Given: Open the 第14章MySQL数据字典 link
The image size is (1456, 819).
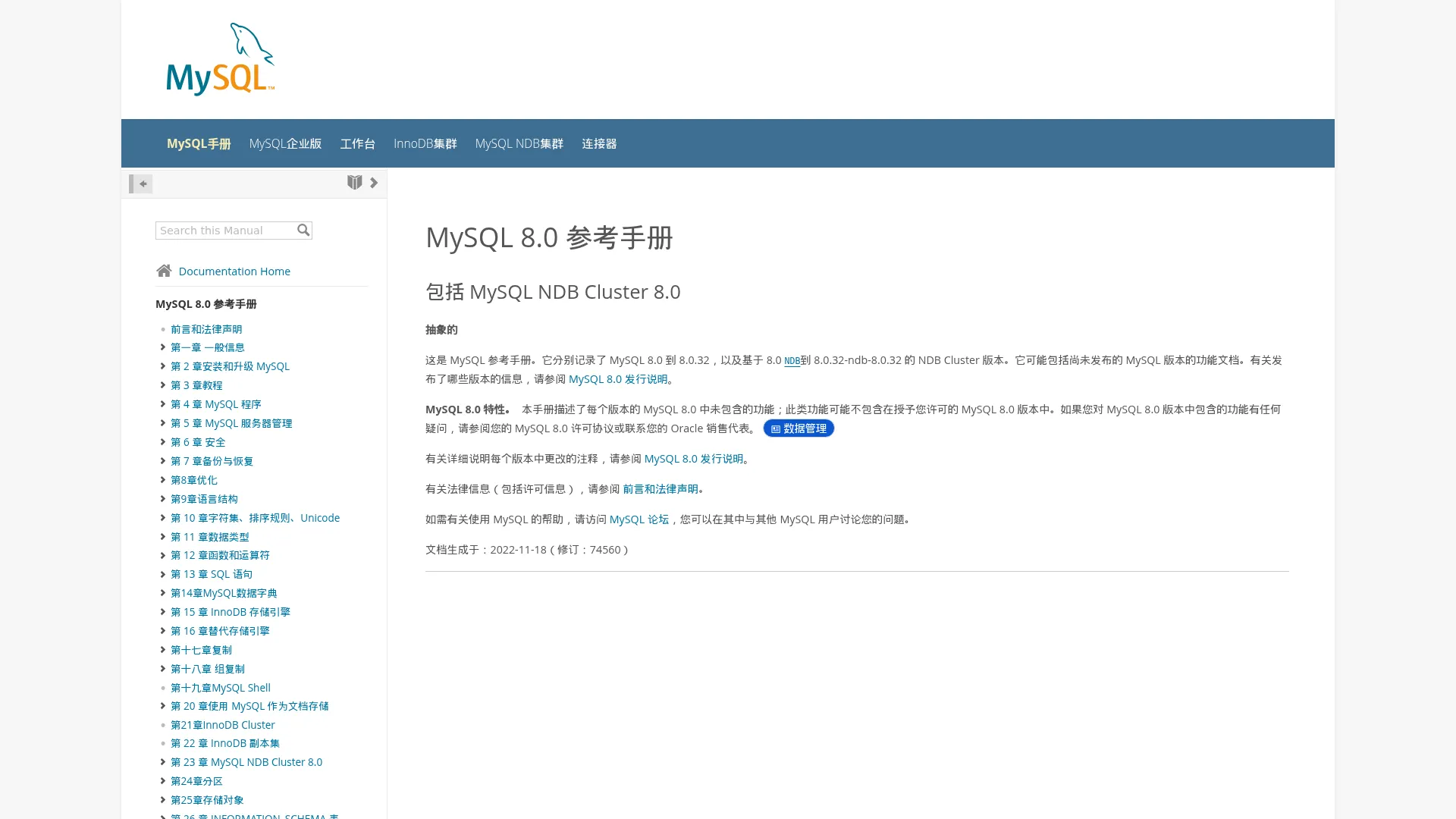Looking at the screenshot, I should tap(224, 593).
